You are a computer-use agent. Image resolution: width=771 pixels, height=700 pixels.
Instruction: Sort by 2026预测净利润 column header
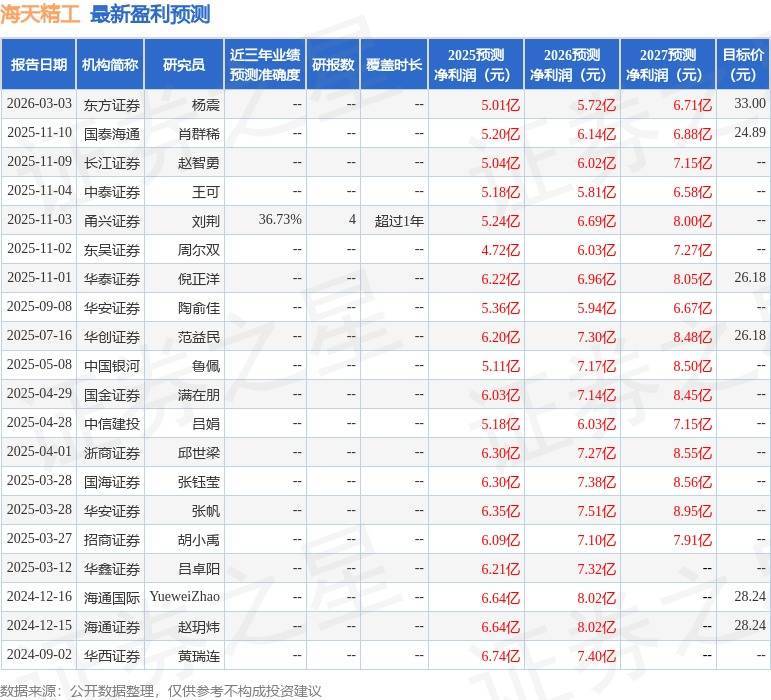pyautogui.click(x=572, y=65)
